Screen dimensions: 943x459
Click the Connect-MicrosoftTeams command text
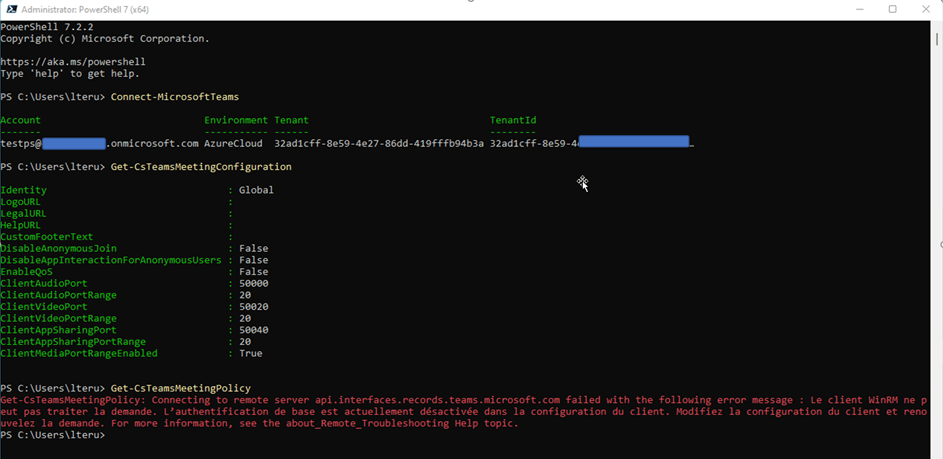173,97
